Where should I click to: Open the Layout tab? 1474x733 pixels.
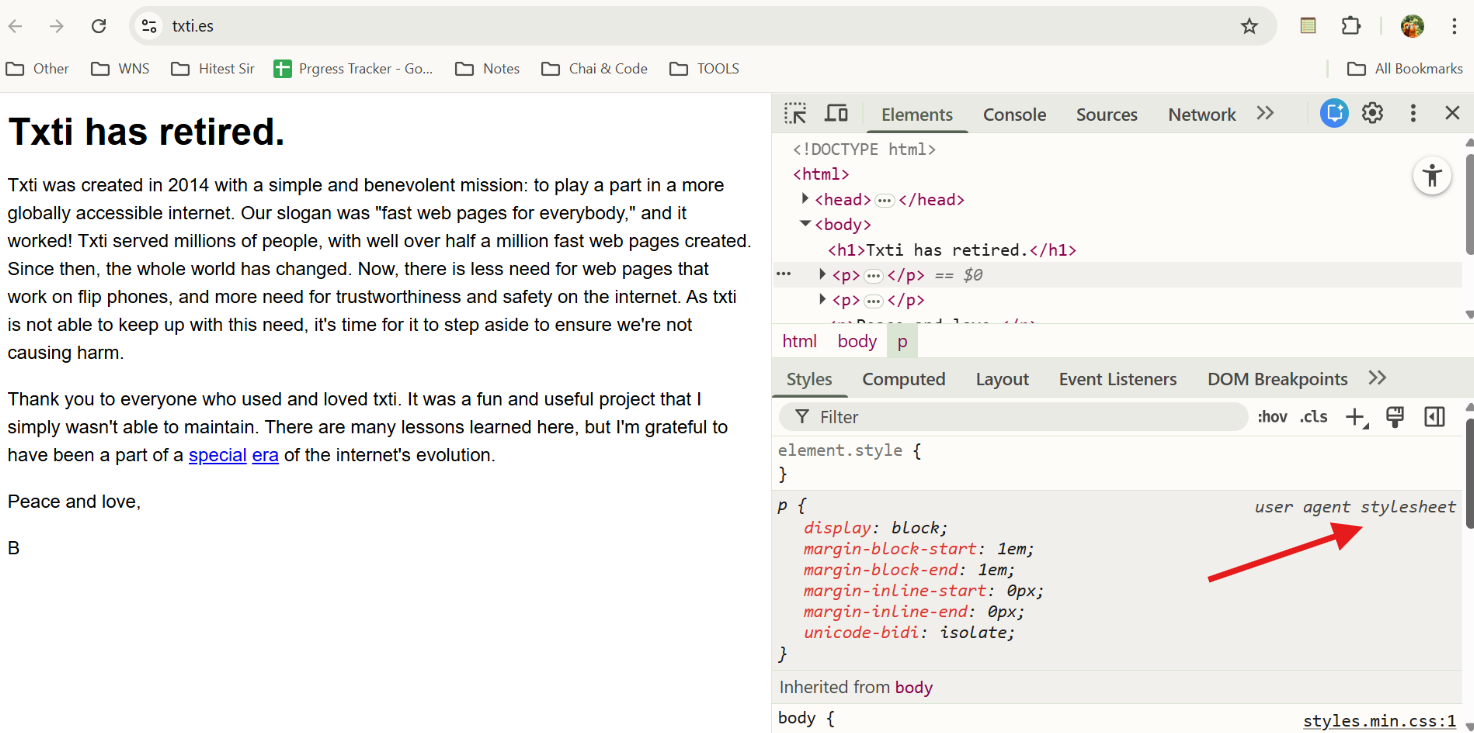point(1002,379)
